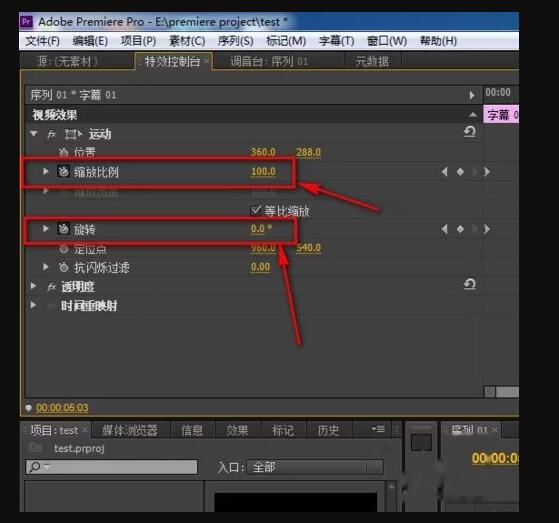Click the 位置 X value 360.0
Image resolution: width=559 pixels, height=523 pixels.
tap(263, 153)
